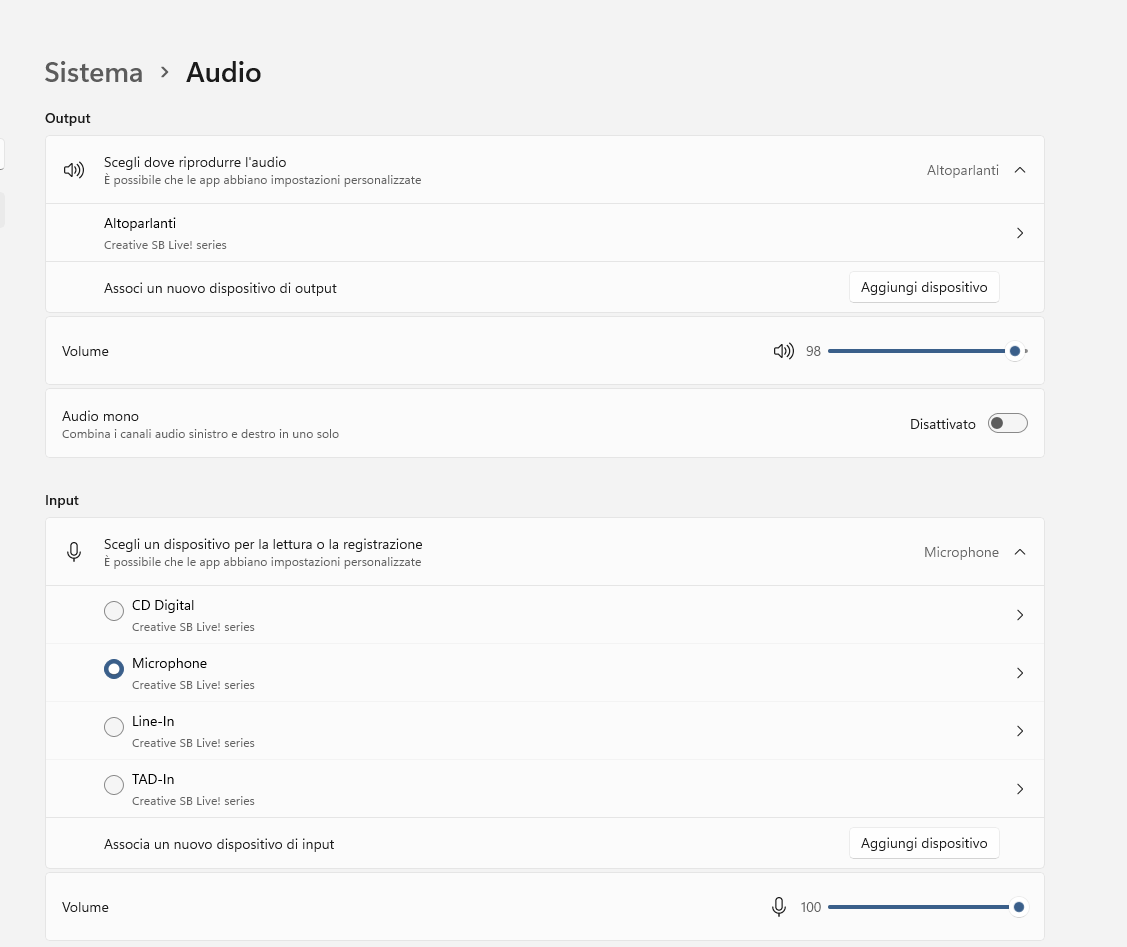The image size is (1127, 947).
Task: Open Altoparlanti properties via its chevron arrow
Action: [1020, 233]
